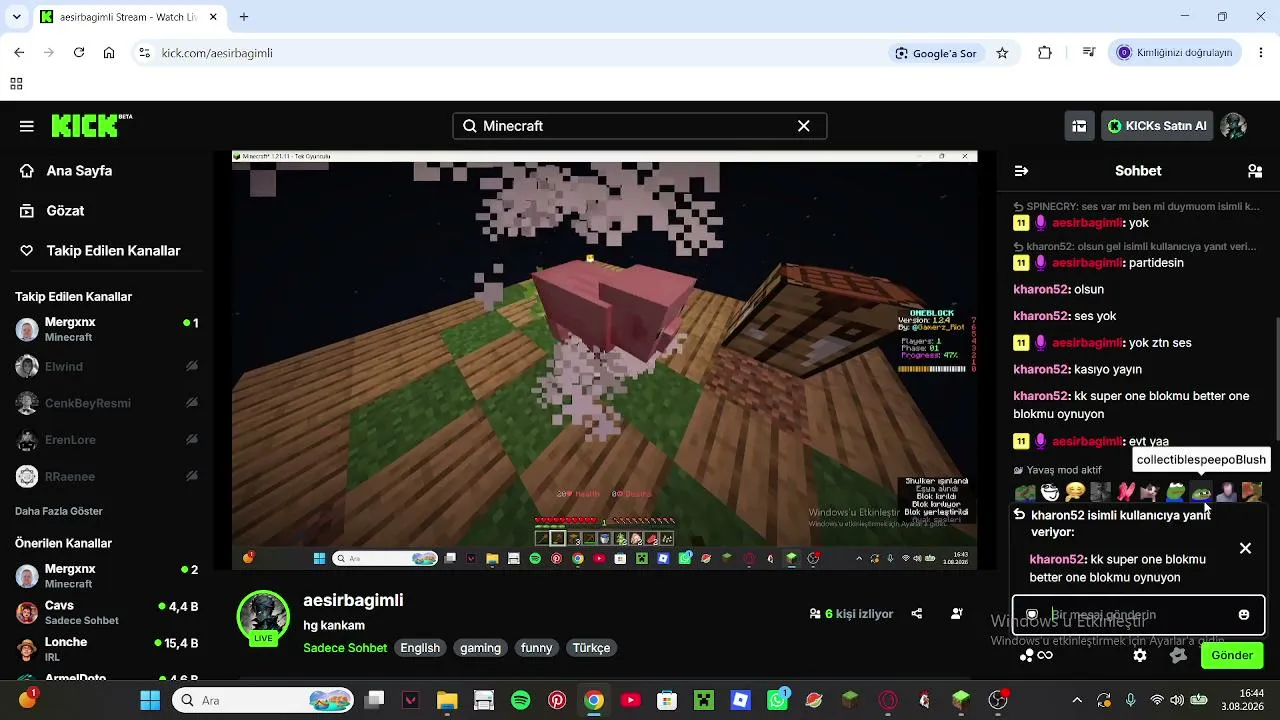The image size is (1280, 720).
Task: Click the KICK logo
Action: click(91, 125)
